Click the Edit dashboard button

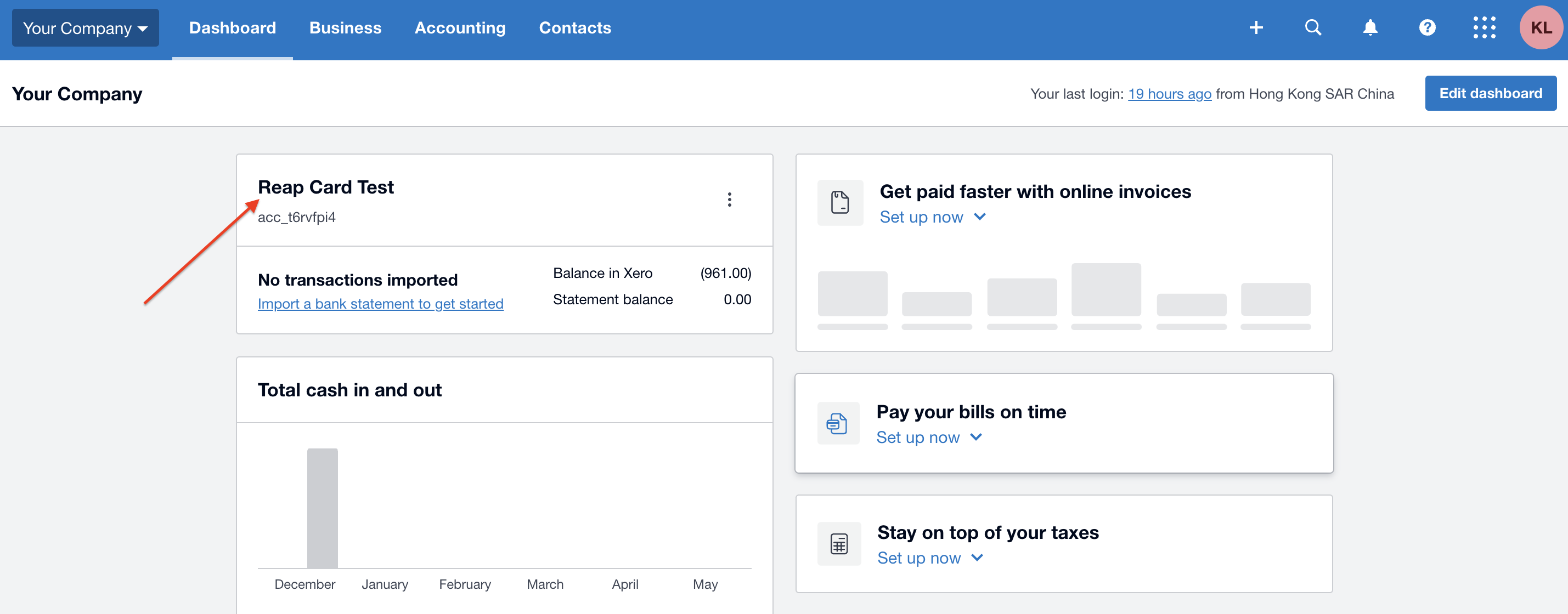pyautogui.click(x=1490, y=93)
